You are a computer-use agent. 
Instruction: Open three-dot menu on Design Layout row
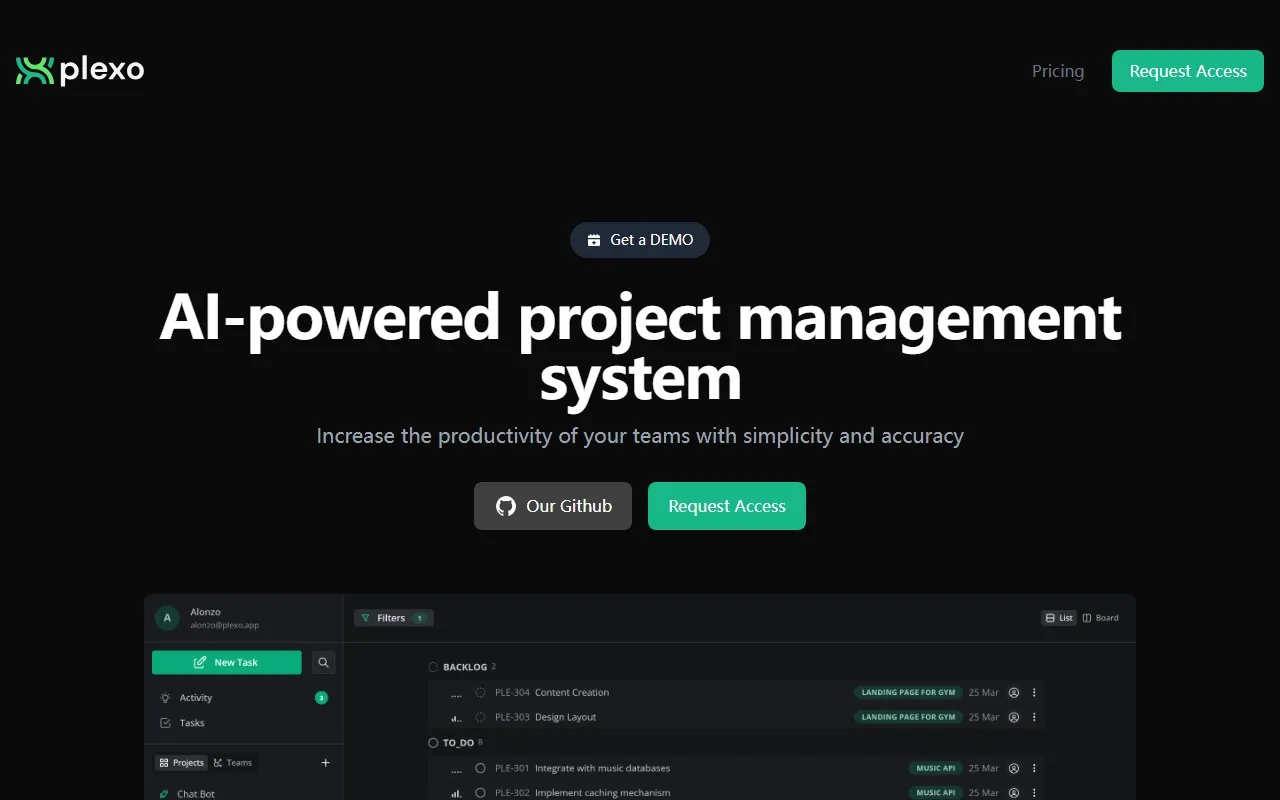point(1034,717)
